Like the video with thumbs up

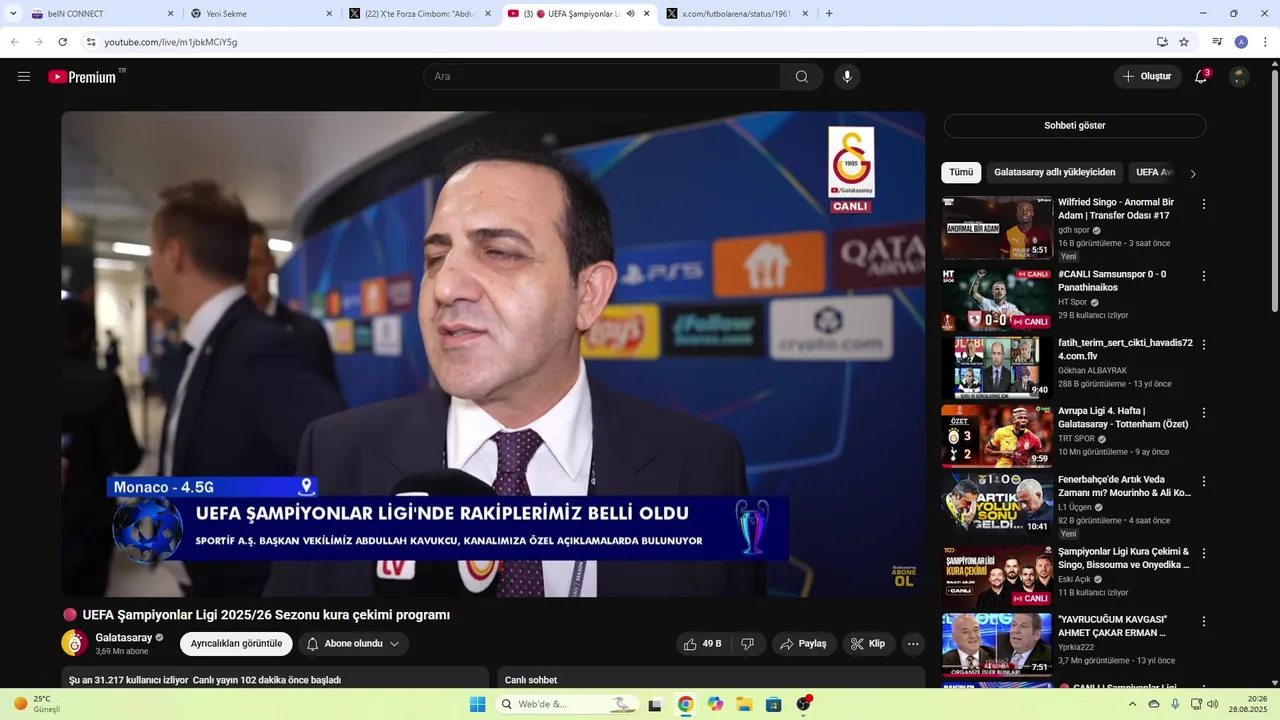point(704,644)
